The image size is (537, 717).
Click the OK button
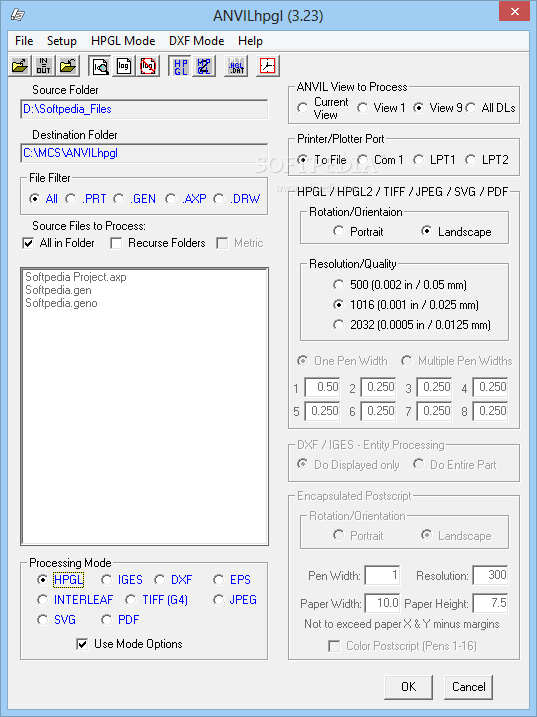tap(408, 686)
